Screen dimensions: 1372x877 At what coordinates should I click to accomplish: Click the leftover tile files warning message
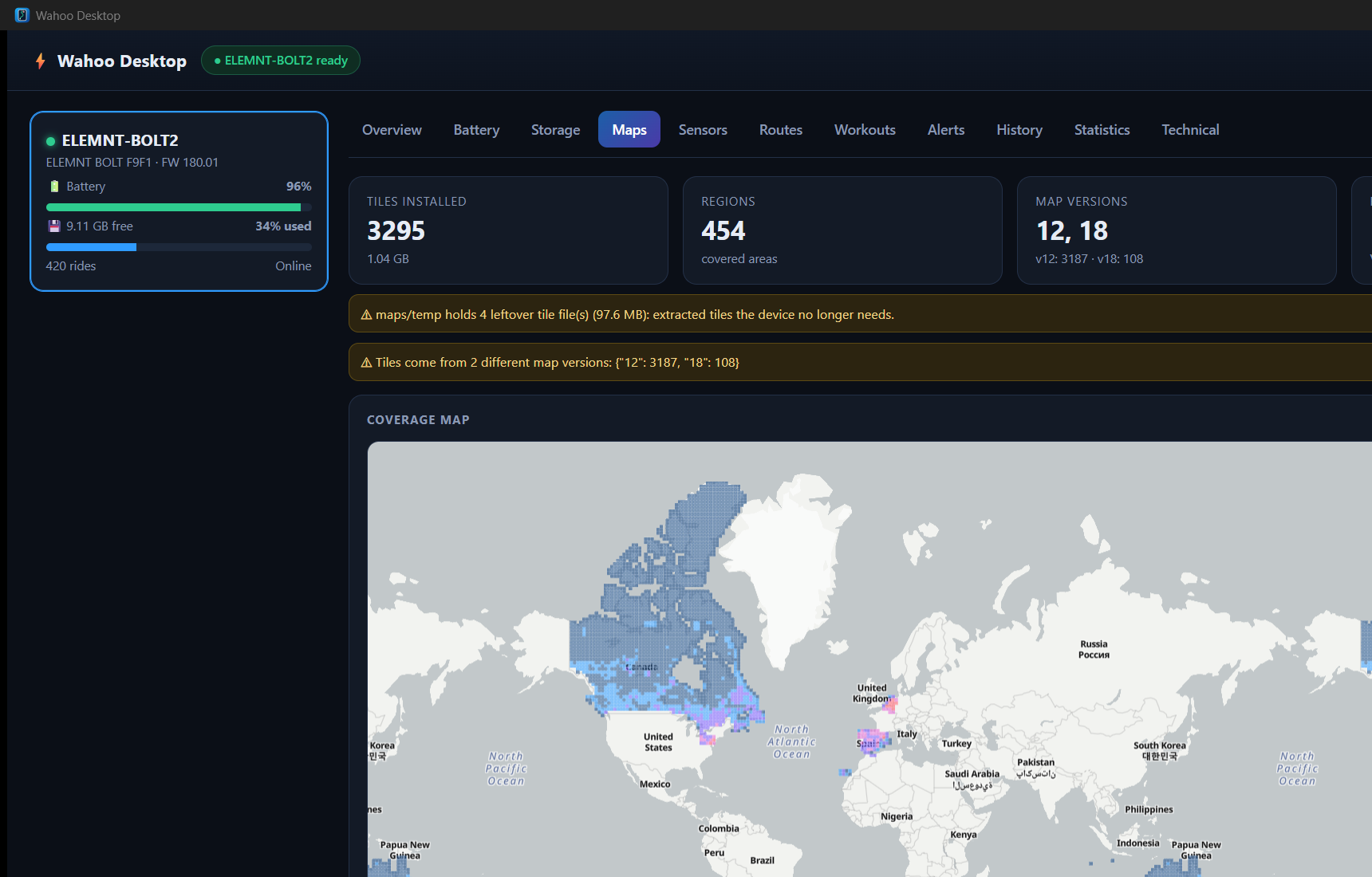pos(635,315)
